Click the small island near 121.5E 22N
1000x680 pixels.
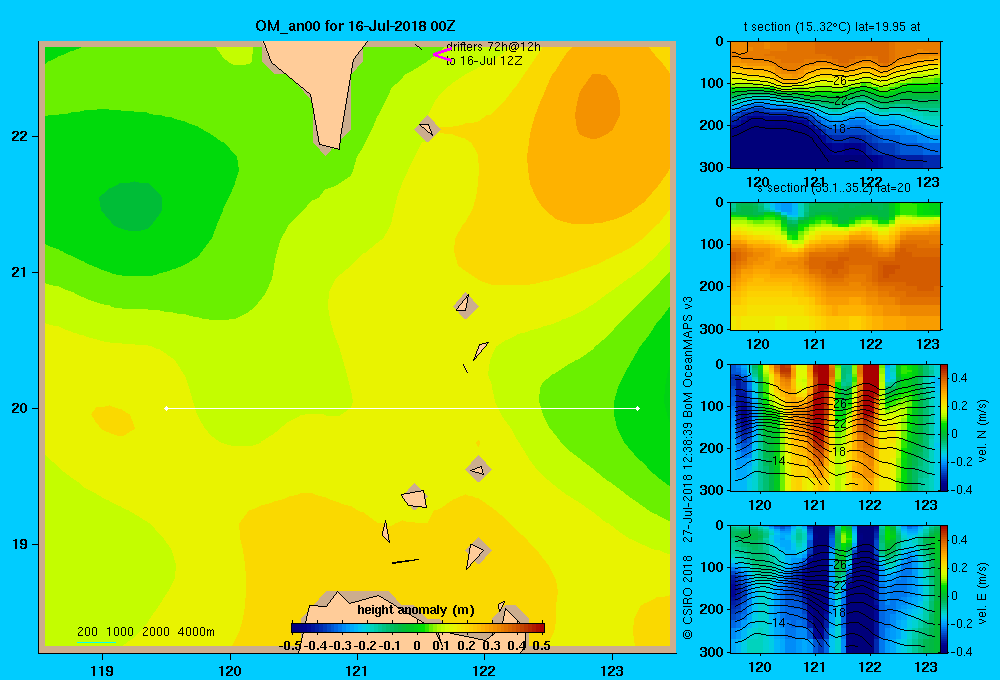click(427, 129)
